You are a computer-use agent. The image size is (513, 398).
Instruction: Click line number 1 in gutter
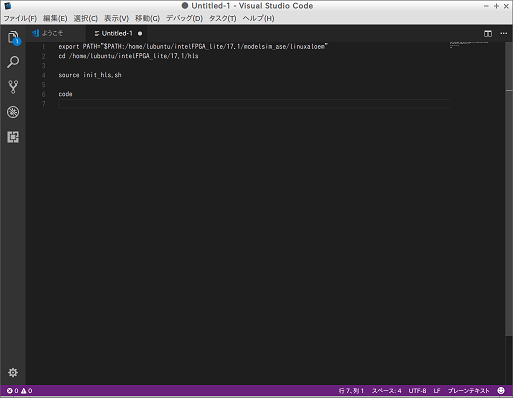coord(44,46)
